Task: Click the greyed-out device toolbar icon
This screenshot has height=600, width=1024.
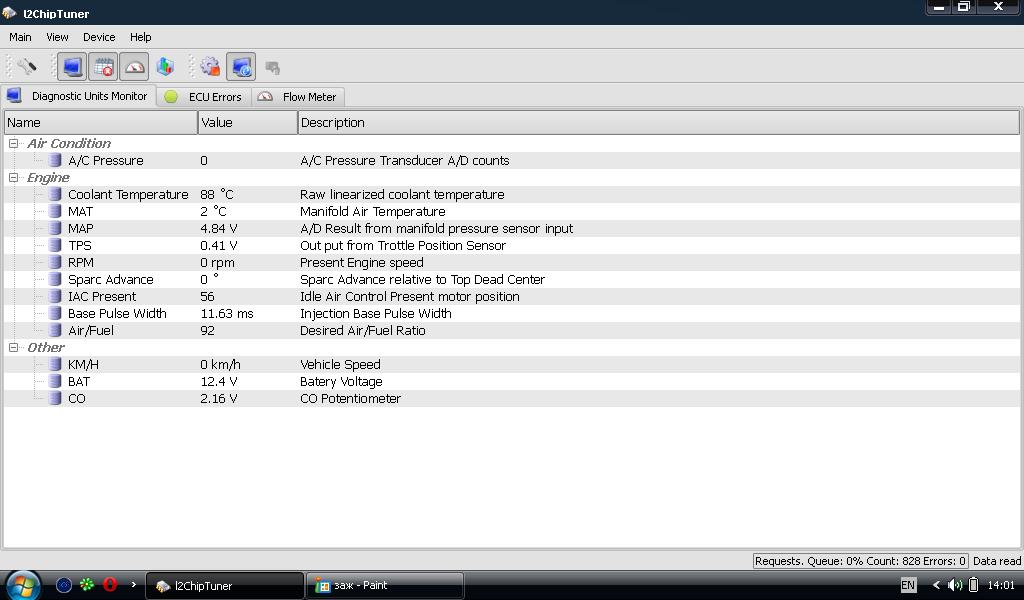Action: [x=272, y=67]
